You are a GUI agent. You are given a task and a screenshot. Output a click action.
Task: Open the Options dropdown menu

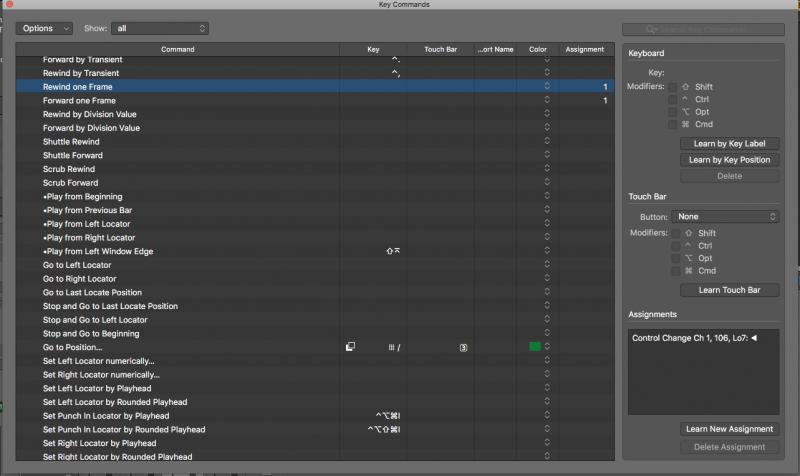pos(44,29)
